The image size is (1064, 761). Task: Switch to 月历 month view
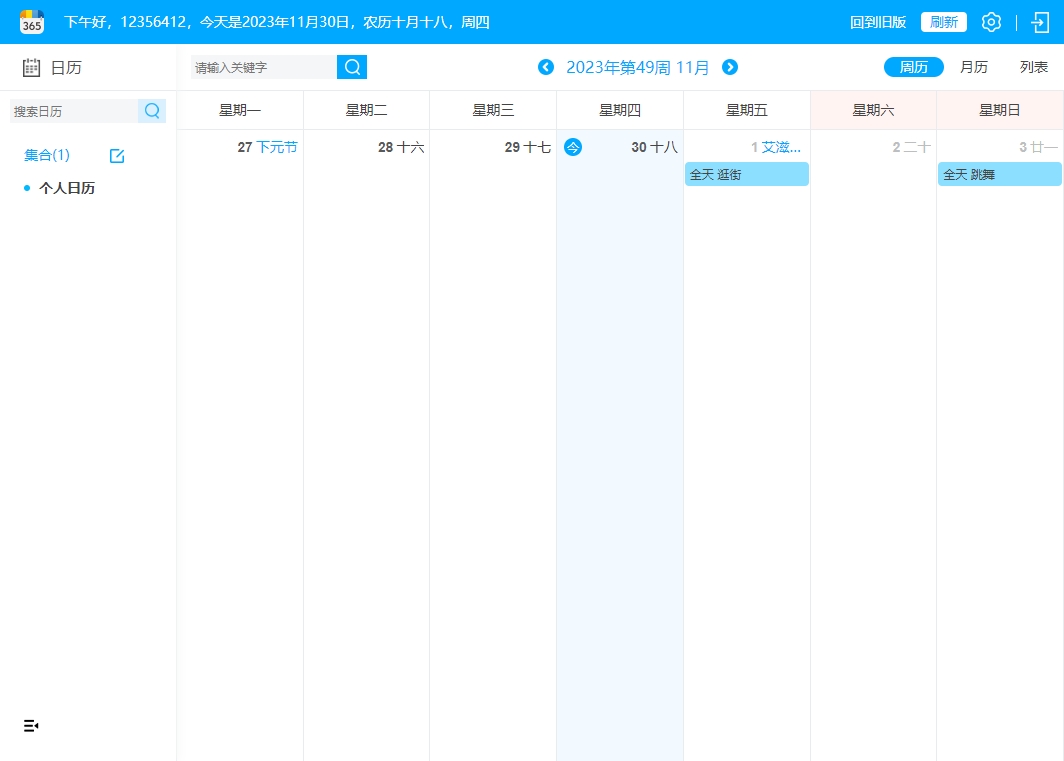[973, 67]
